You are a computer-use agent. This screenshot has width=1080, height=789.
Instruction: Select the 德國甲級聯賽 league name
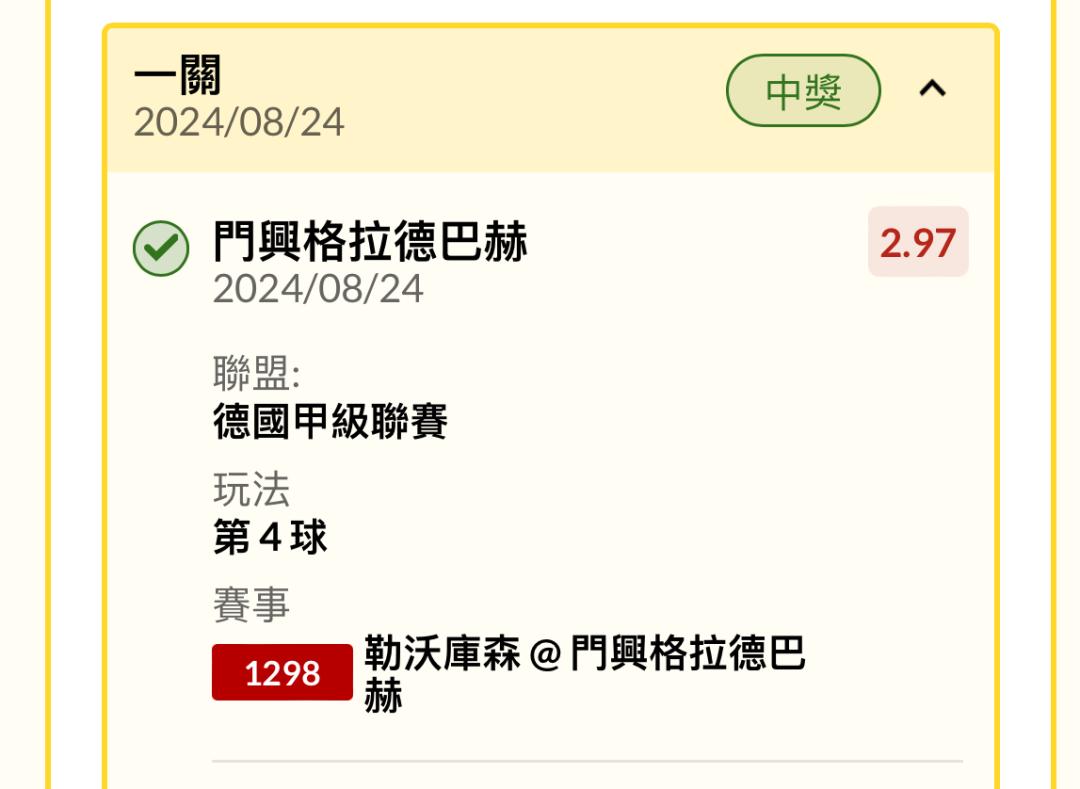(x=330, y=421)
